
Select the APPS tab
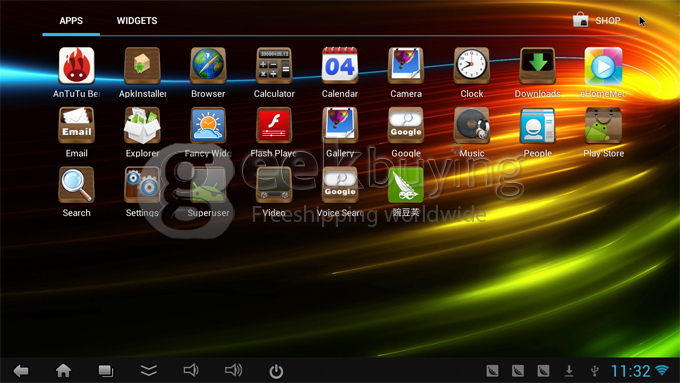coord(71,20)
